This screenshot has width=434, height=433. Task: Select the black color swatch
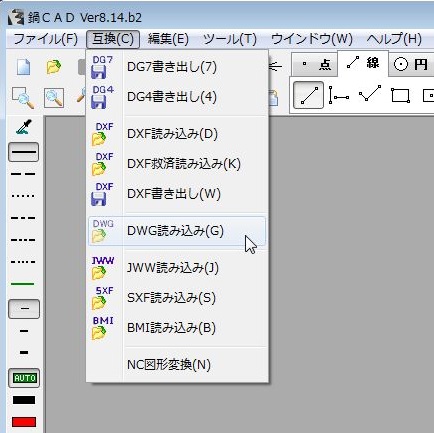click(x=24, y=400)
